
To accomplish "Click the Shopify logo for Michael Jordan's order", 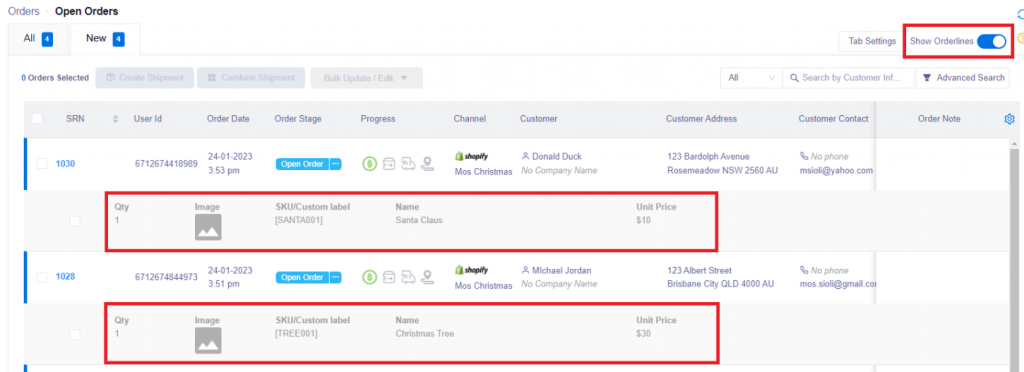I will point(472,270).
